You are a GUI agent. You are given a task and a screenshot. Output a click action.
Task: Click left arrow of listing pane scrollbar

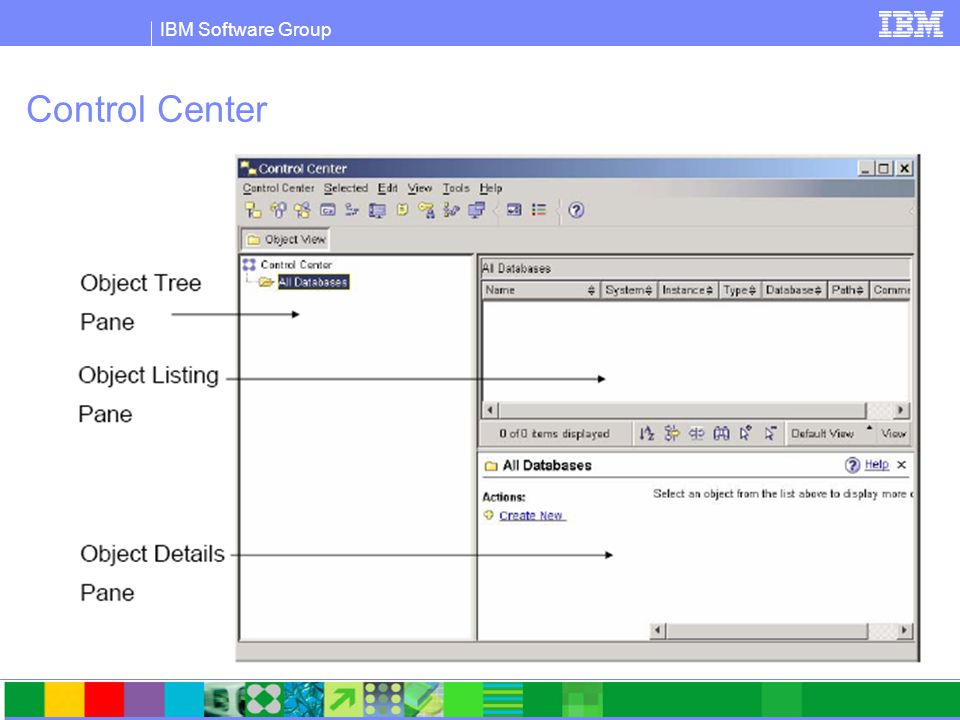[x=490, y=410]
